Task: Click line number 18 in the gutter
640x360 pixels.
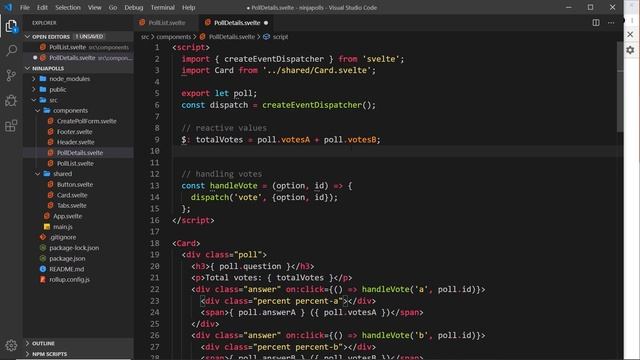Action: coord(155,243)
